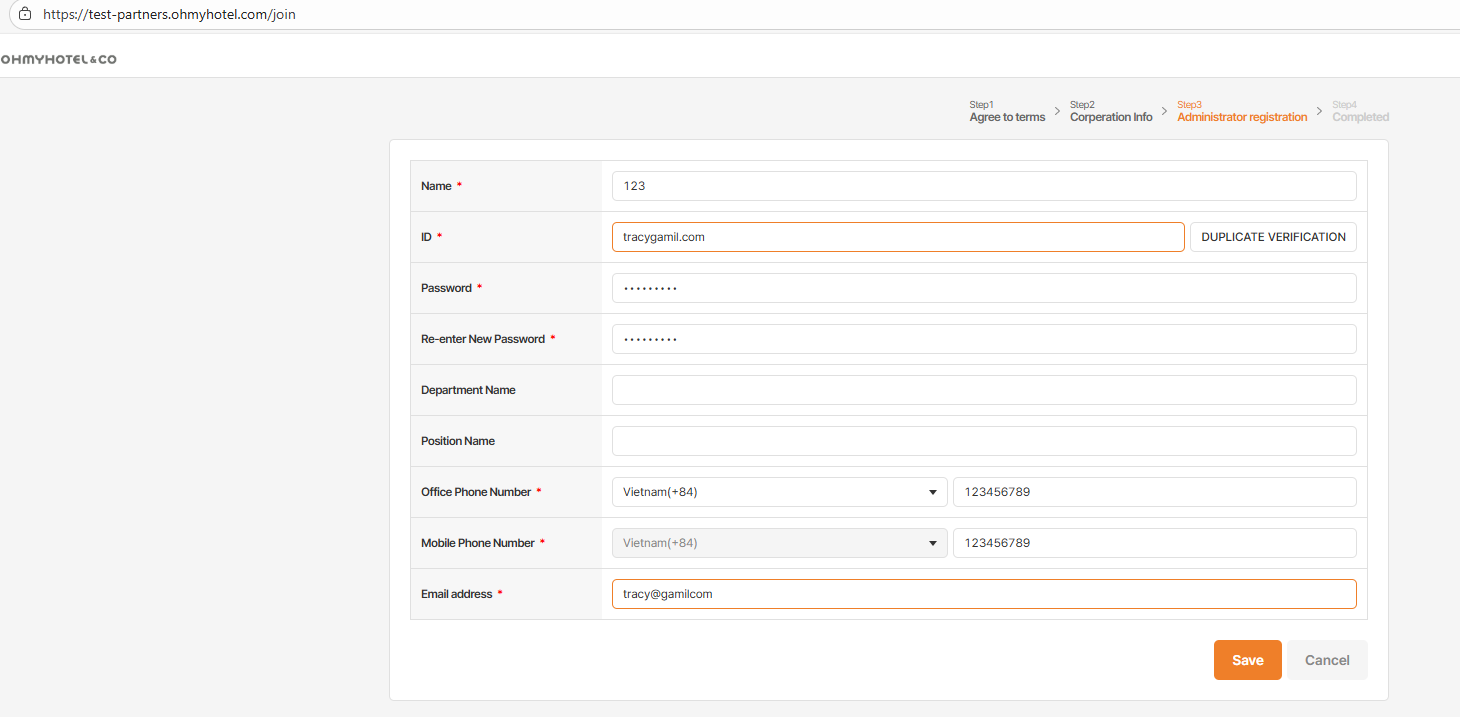Click the site security lock icon
Screen dimensions: 1460x717
coord(25,14)
